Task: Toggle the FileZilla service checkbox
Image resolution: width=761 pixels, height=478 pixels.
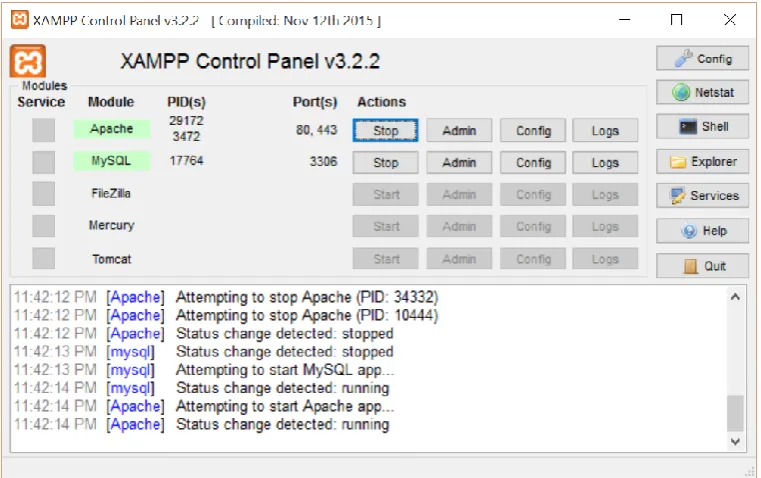Action: click(44, 194)
